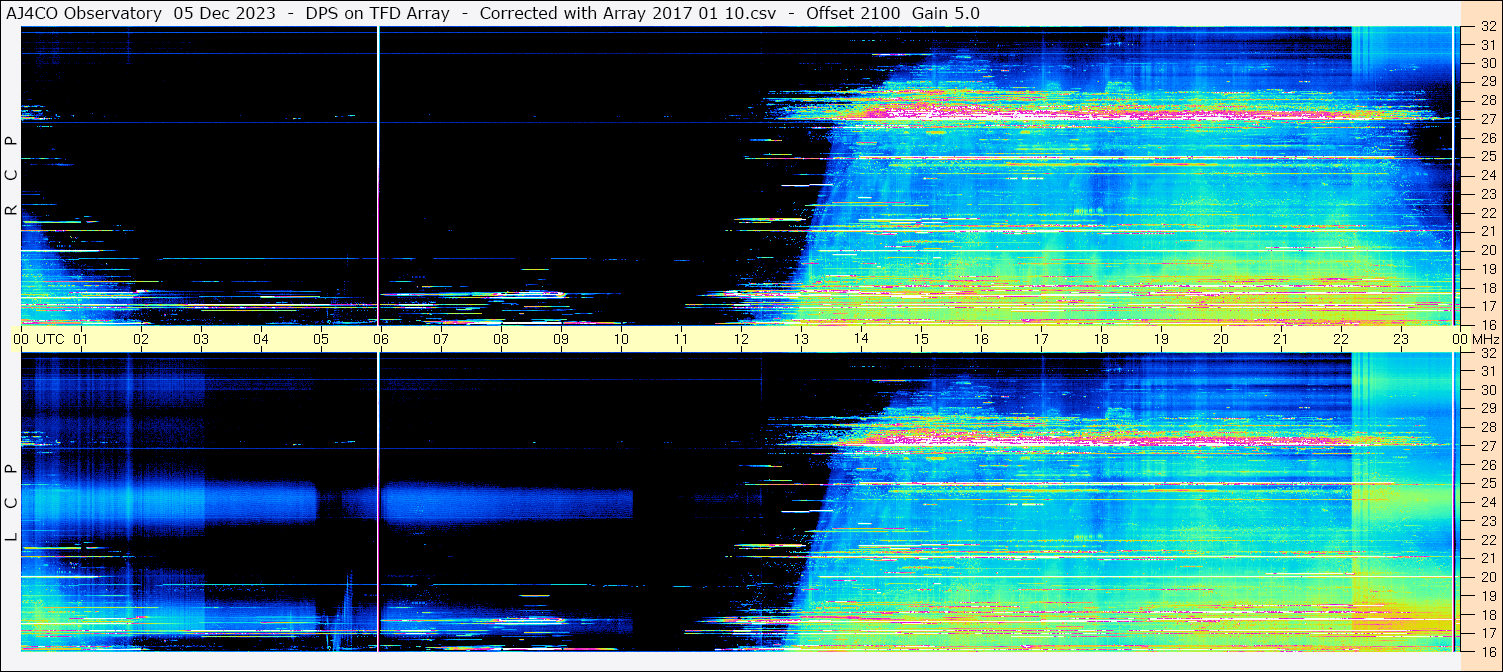Click the 31 MHz tick of LCP panel

click(x=1487, y=372)
